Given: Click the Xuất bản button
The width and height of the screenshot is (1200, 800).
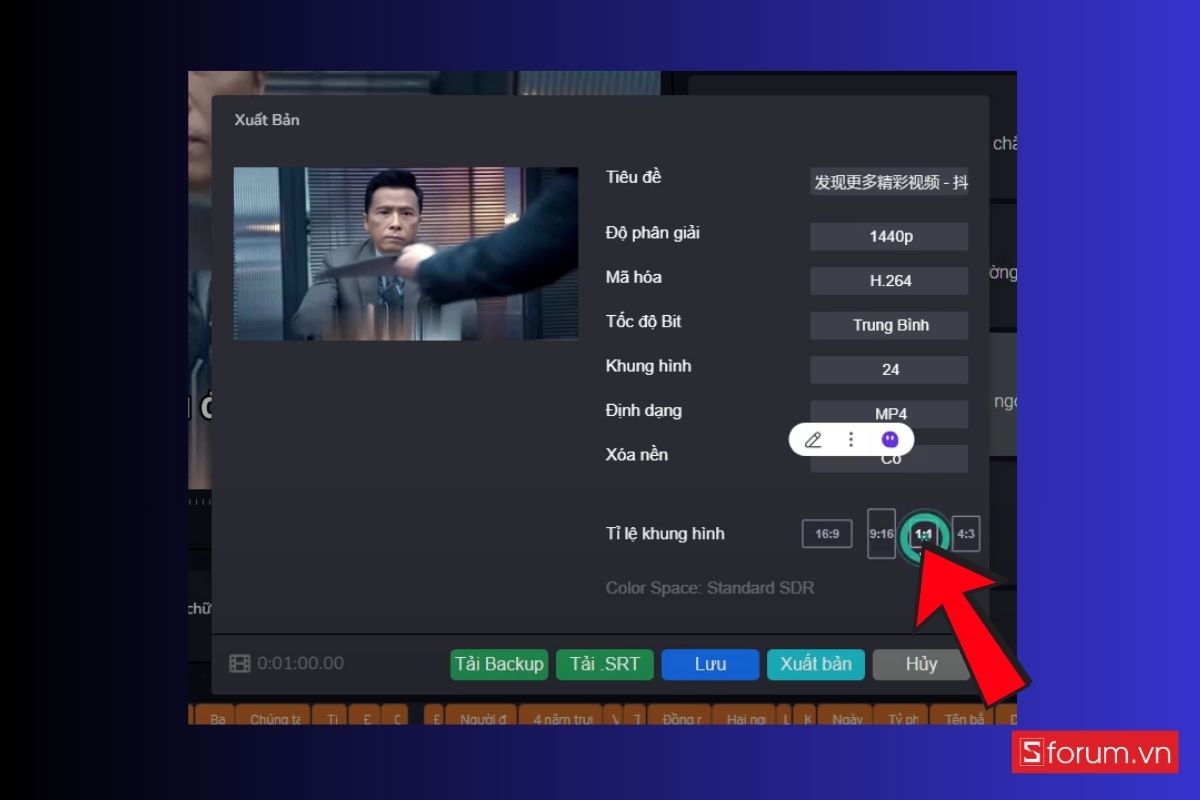Looking at the screenshot, I should [x=816, y=665].
